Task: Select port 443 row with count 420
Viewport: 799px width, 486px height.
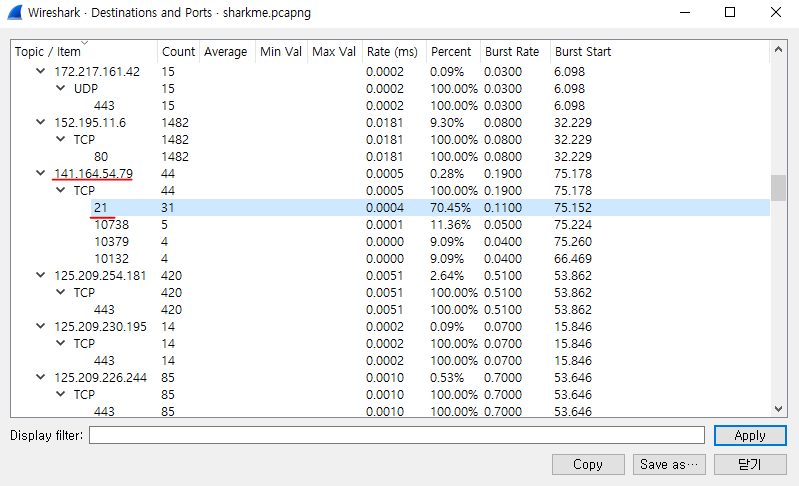Action: 390,309
